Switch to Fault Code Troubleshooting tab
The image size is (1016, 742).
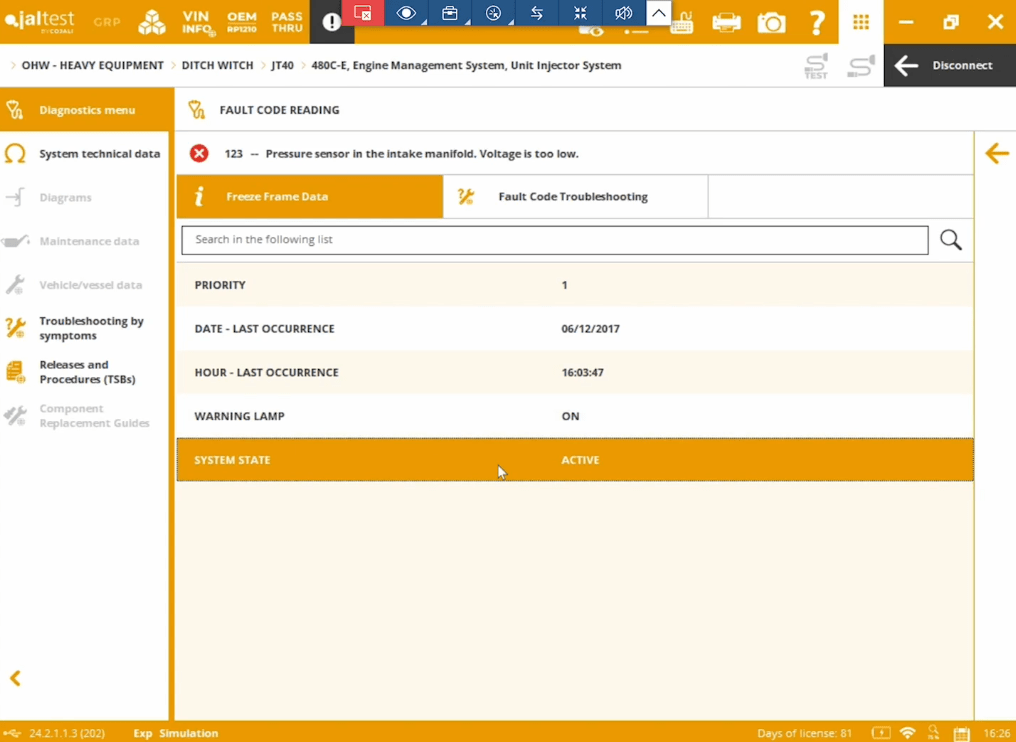pos(575,196)
